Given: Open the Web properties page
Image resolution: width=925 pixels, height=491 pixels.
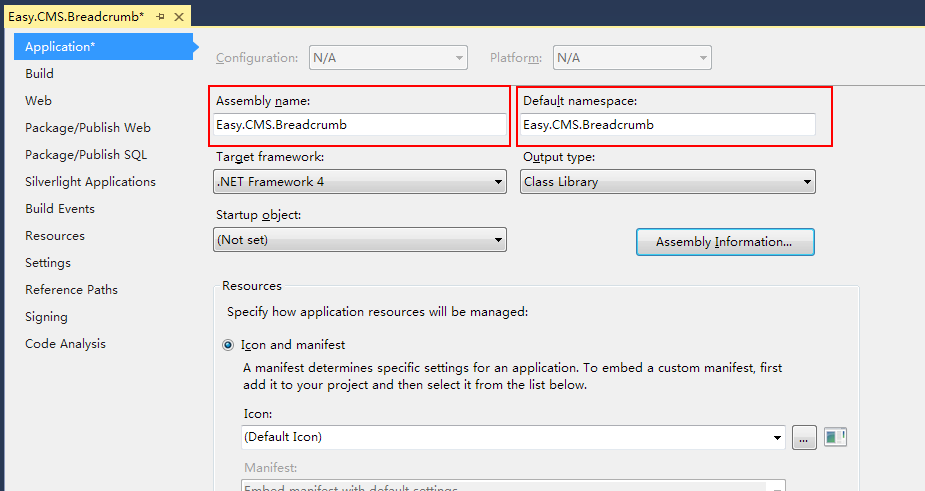Looking at the screenshot, I should [x=38, y=101].
